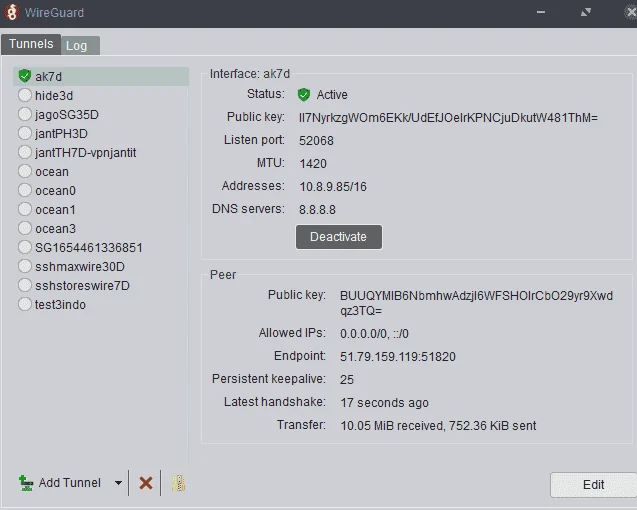Image resolution: width=637 pixels, height=510 pixels.
Task: Click the gray status circle for jantPH3D
Action: (25, 133)
